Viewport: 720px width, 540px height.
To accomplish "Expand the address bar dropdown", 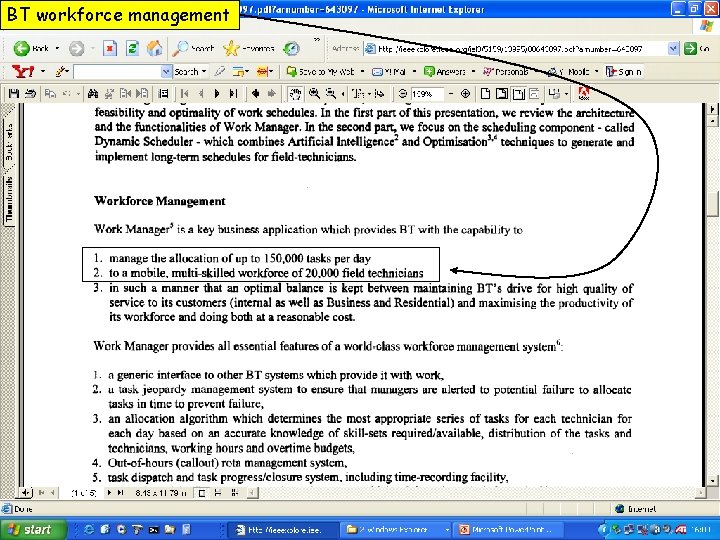I will 673,49.
